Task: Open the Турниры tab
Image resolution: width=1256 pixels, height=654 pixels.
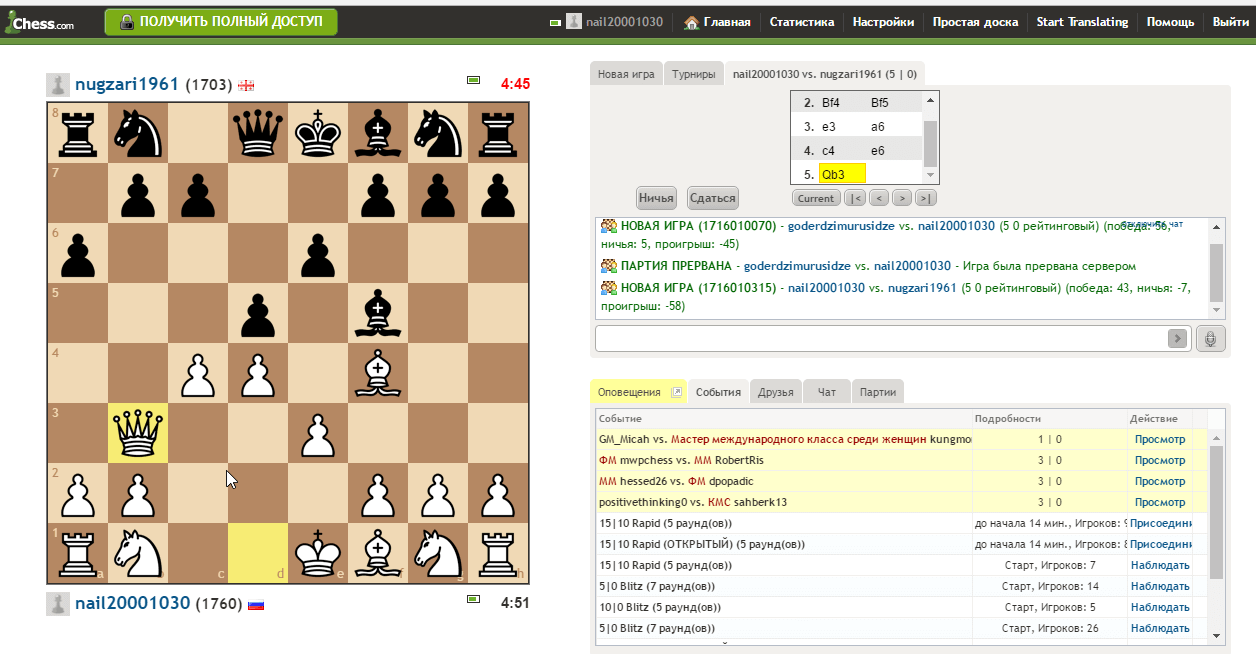Action: pyautogui.click(x=693, y=74)
